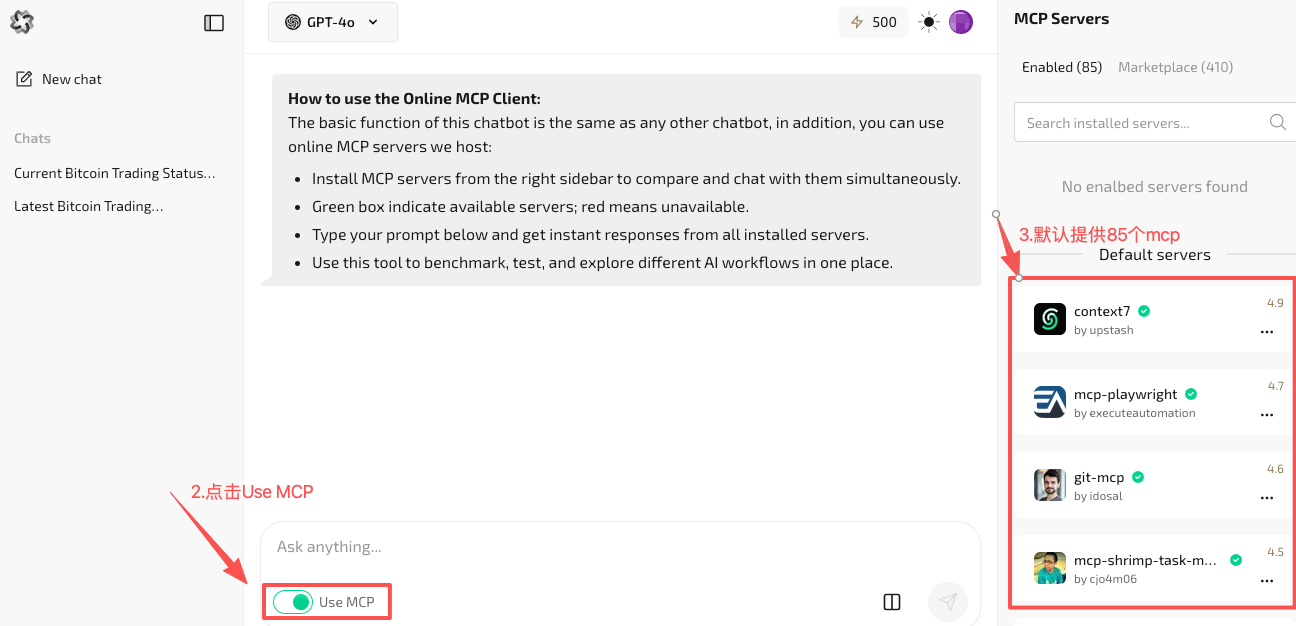This screenshot has width=1296, height=626.
Task: Switch to the Marketplace (410) tab
Action: (x=1175, y=67)
